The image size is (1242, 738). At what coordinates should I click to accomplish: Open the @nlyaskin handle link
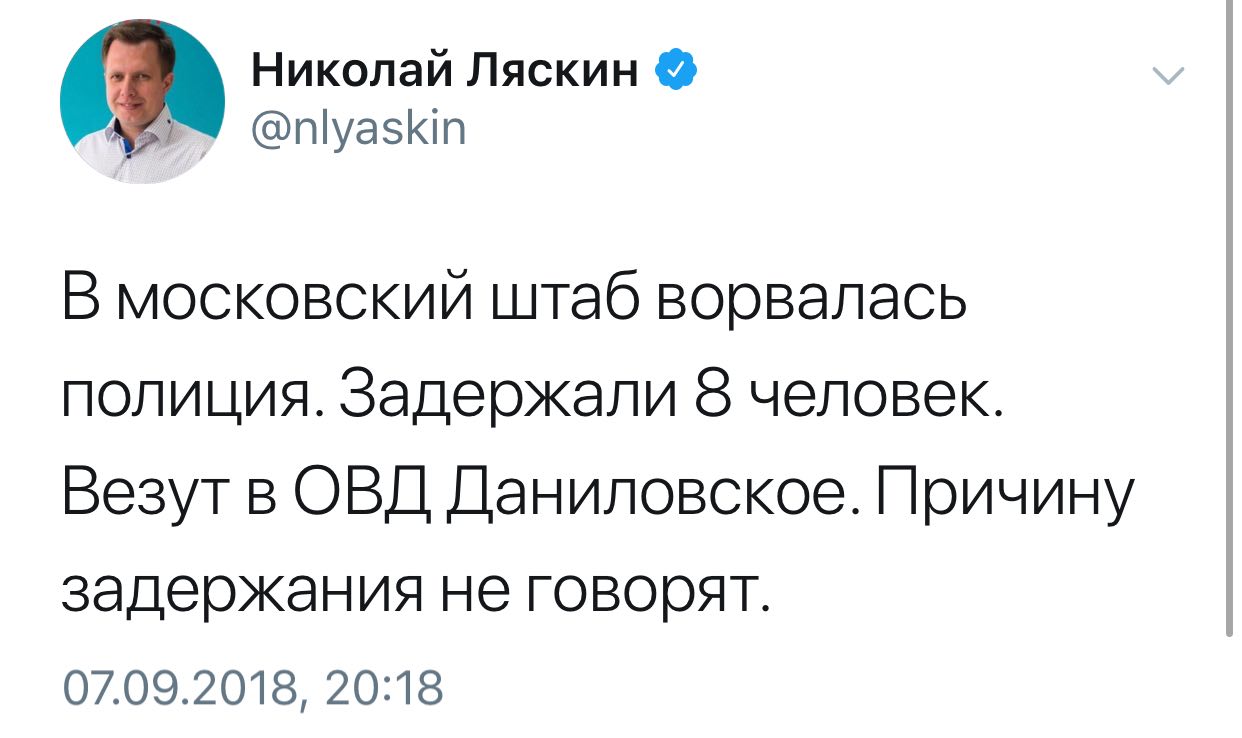pyautogui.click(x=357, y=129)
